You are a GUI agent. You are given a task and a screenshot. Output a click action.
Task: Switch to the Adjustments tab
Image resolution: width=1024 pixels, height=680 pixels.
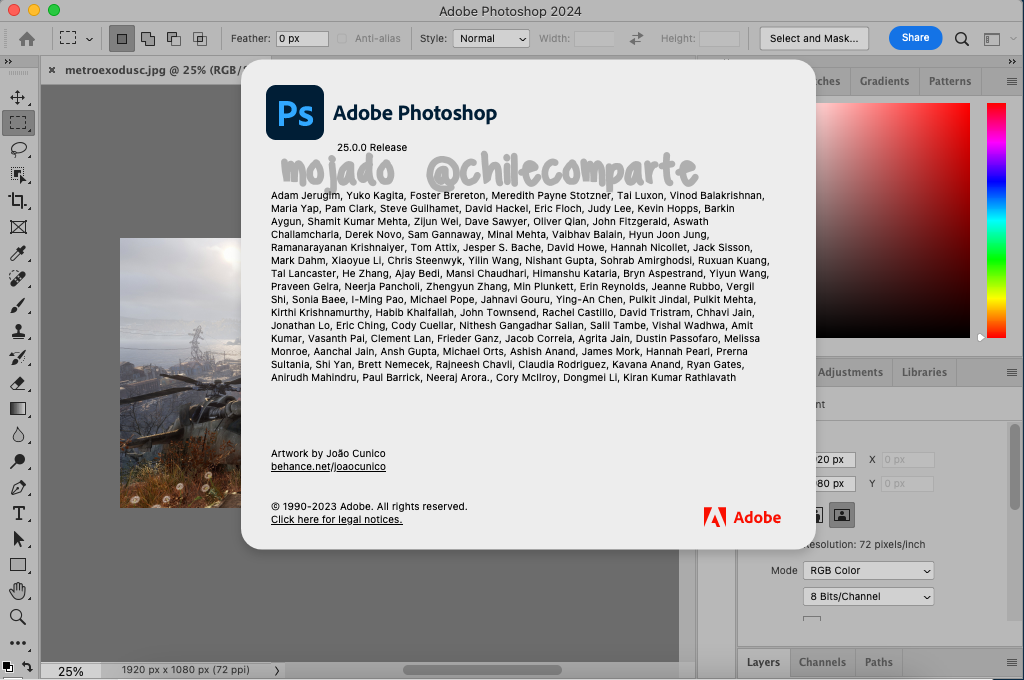850,372
